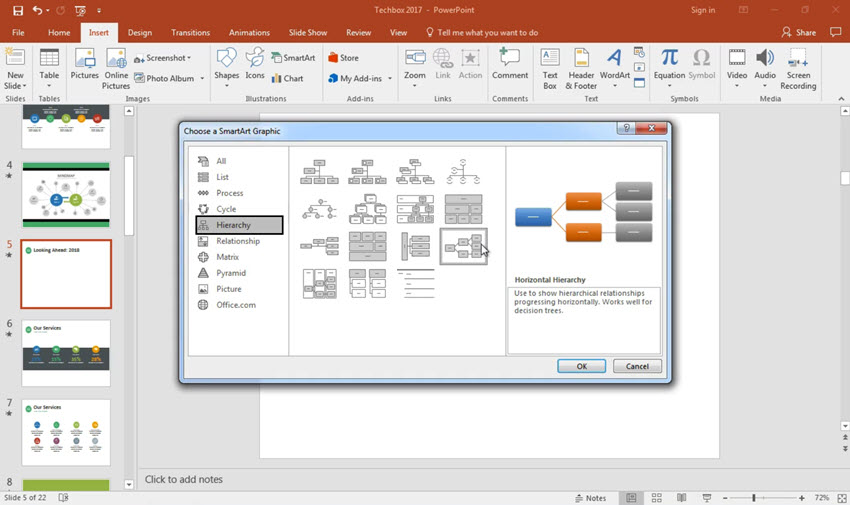The width and height of the screenshot is (850, 505).
Task: Click the Chart button in Illustrations group
Action: (286, 78)
